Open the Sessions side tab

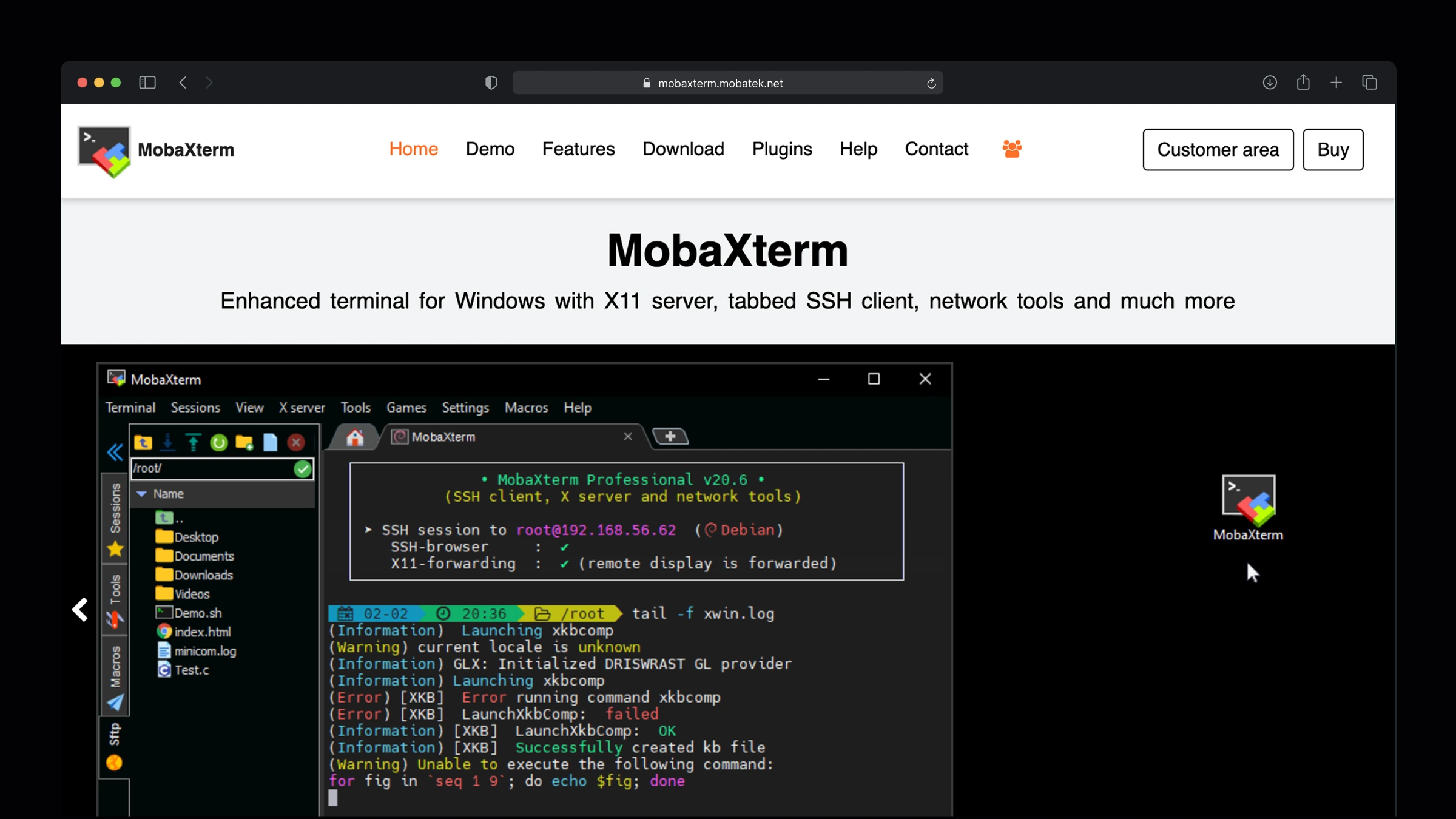pyautogui.click(x=115, y=519)
